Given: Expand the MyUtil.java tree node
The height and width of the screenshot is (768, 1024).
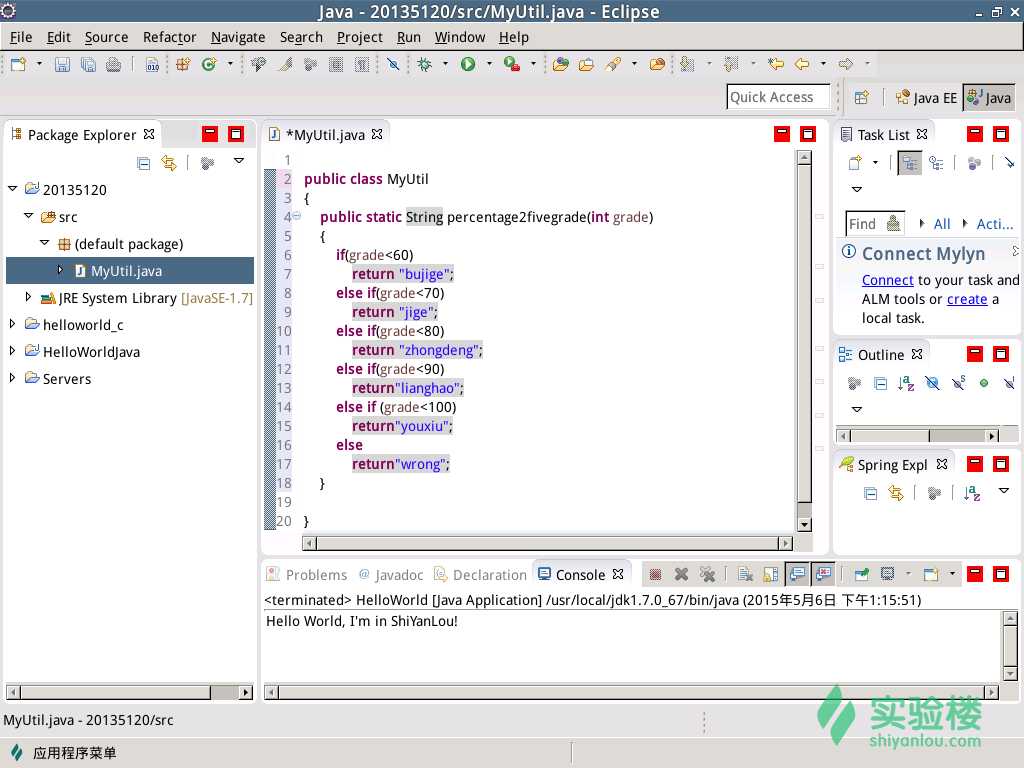Looking at the screenshot, I should coord(60,270).
